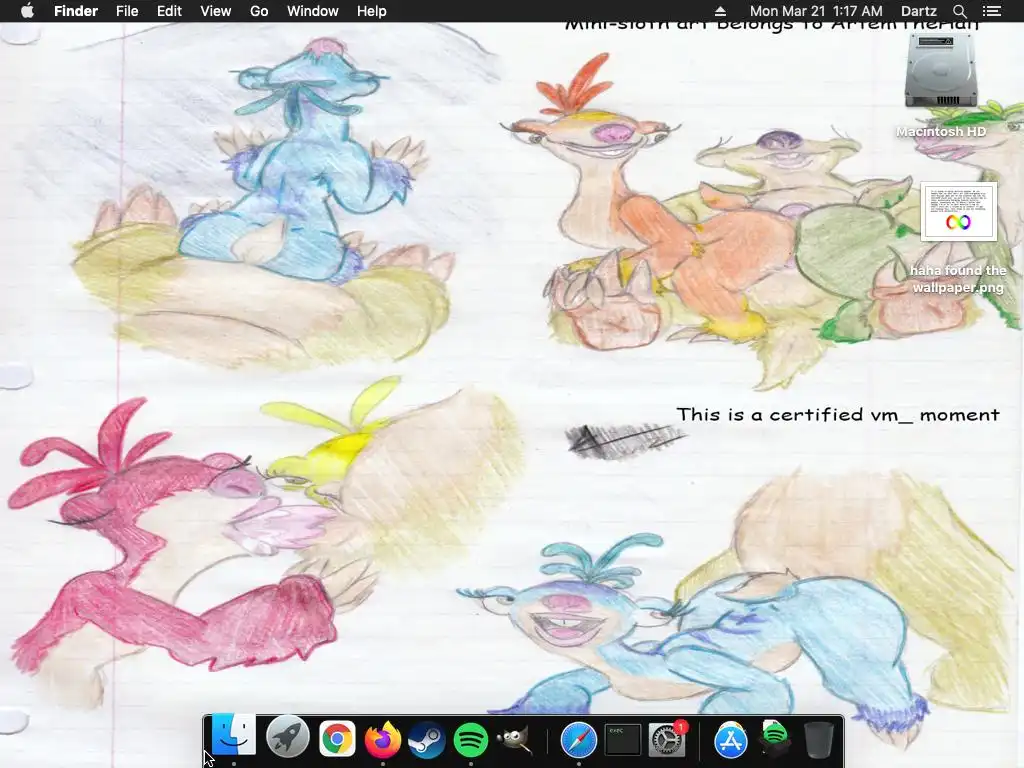The height and width of the screenshot is (768, 1024).
Task: Open the Apple menu
Action: [27, 11]
